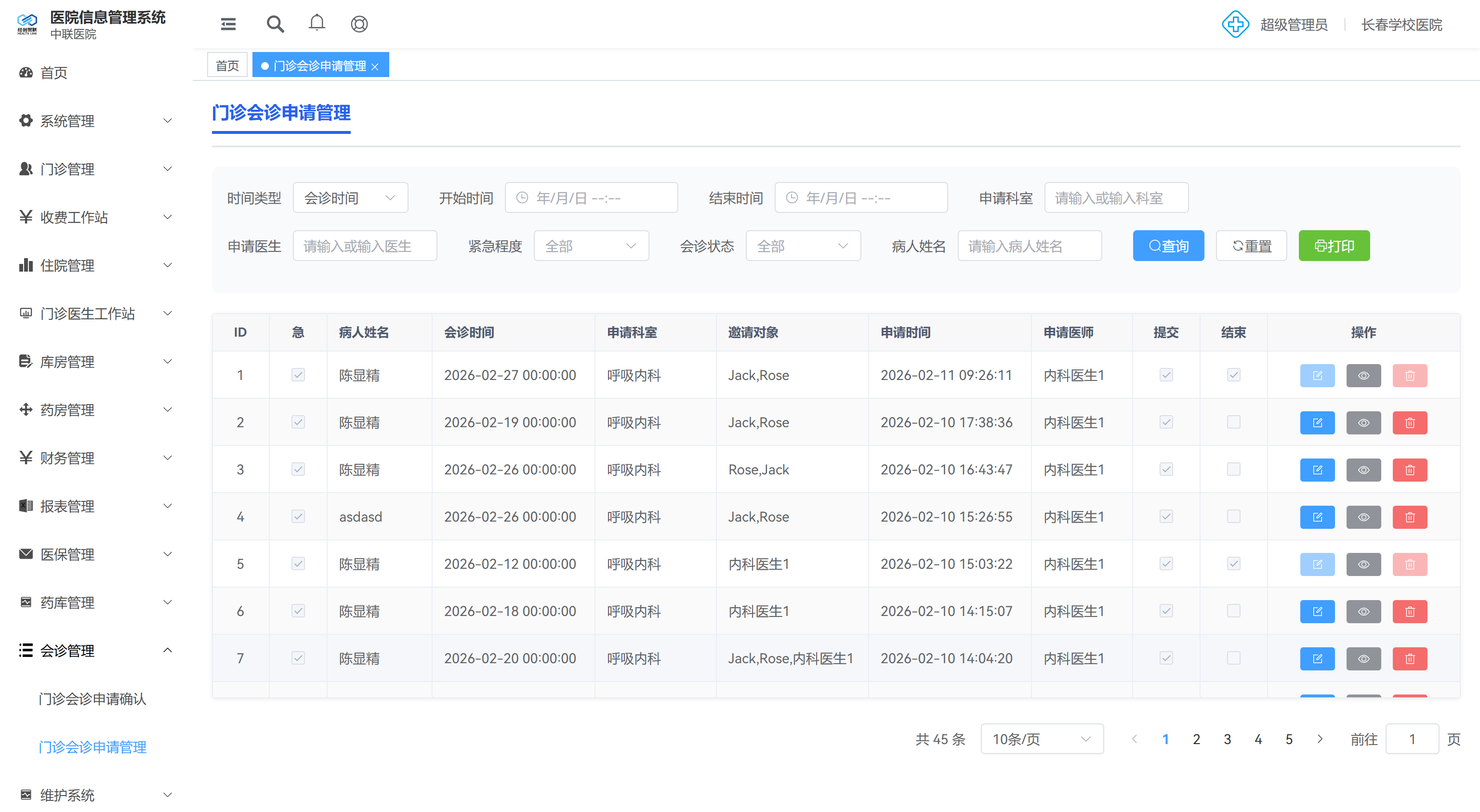Toggle the 提交 checkbox for row 7
This screenshot has height=812, width=1480.
1166,657
